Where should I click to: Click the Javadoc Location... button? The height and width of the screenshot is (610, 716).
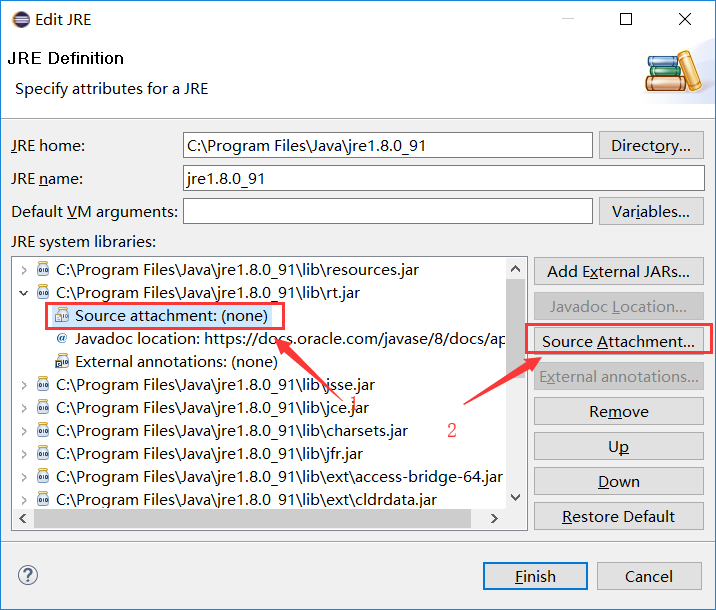coord(618,306)
